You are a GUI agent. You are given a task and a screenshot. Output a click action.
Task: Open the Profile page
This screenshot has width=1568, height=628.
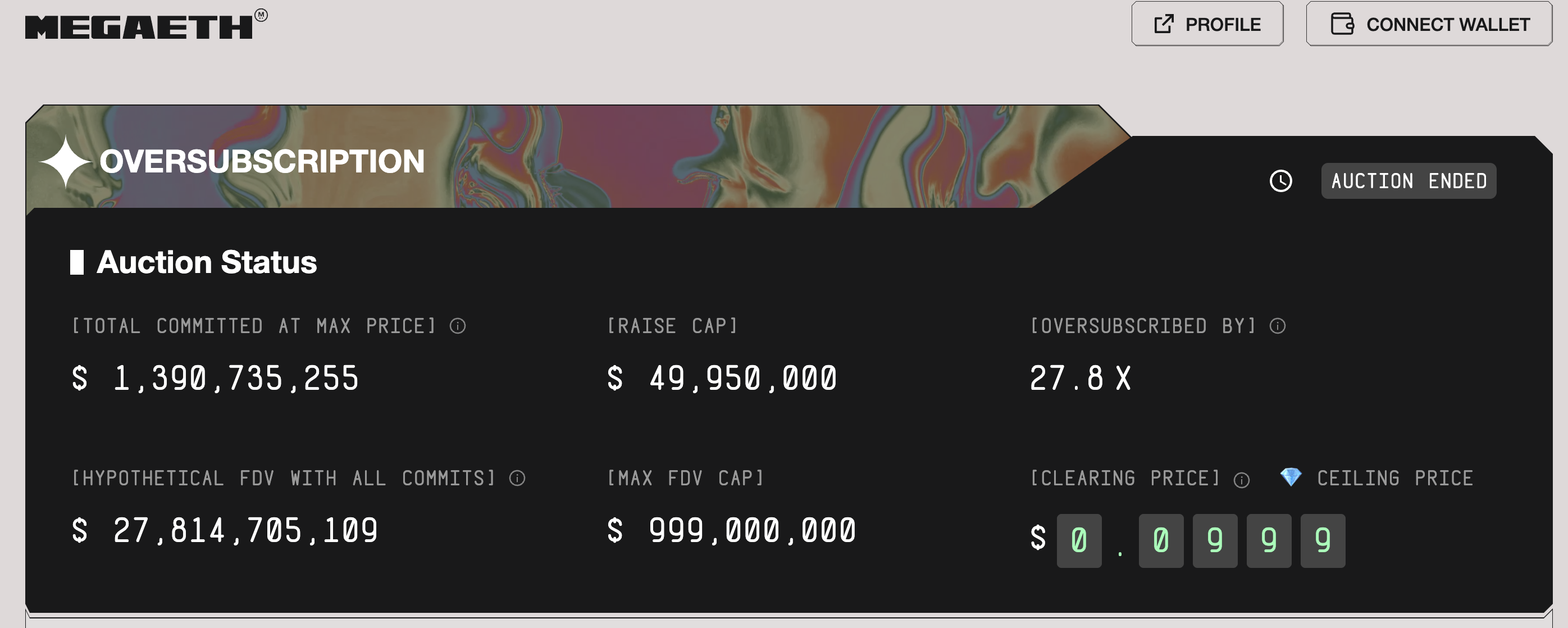pos(1207,24)
